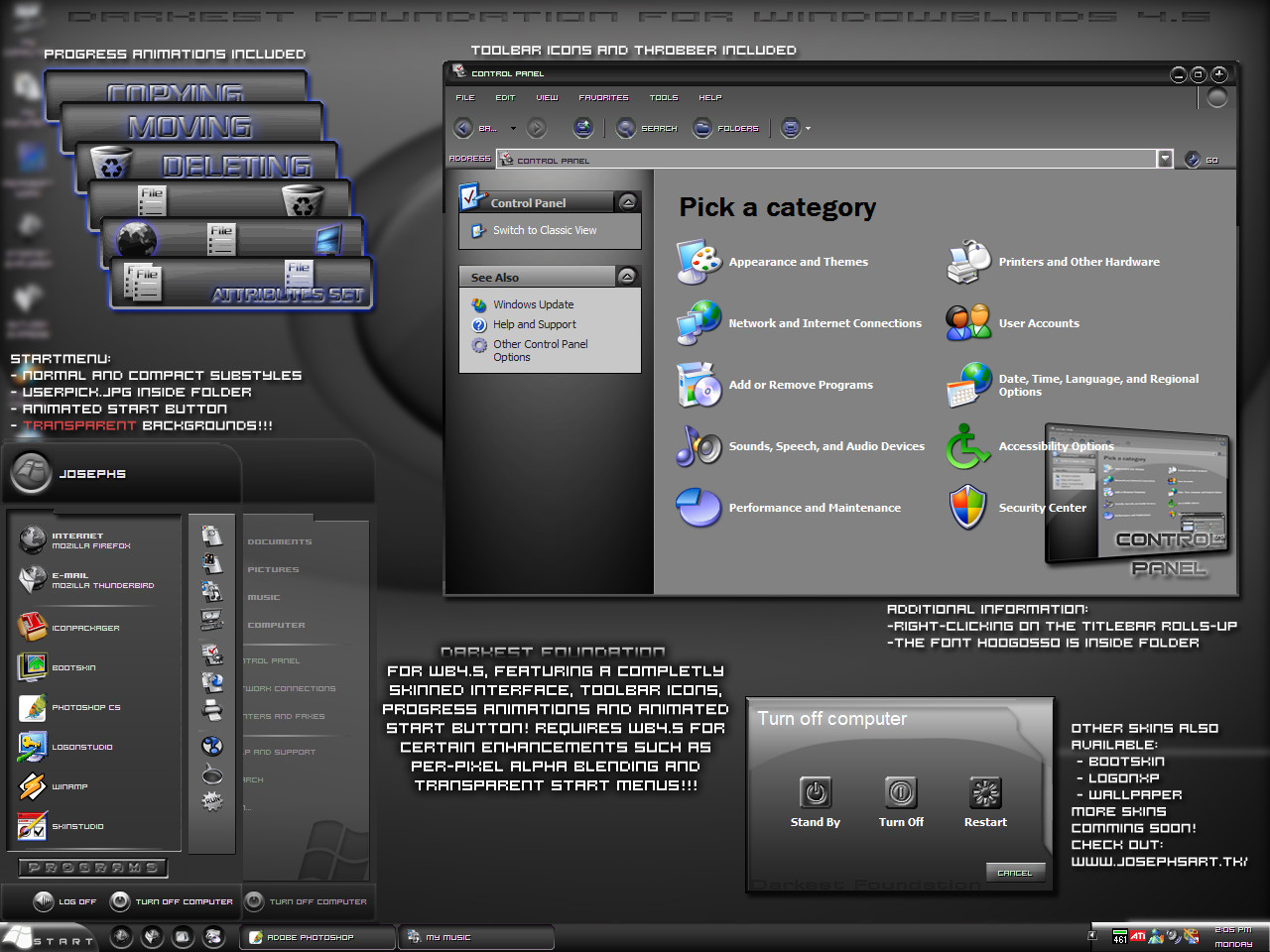
Task: Cancel the Turn off computer dialog
Action: 1015,873
